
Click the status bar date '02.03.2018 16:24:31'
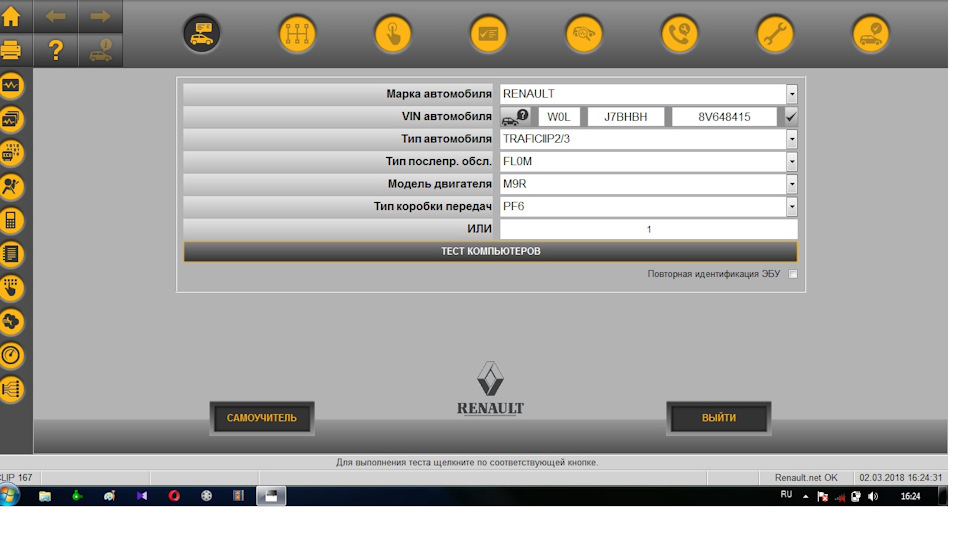point(900,478)
